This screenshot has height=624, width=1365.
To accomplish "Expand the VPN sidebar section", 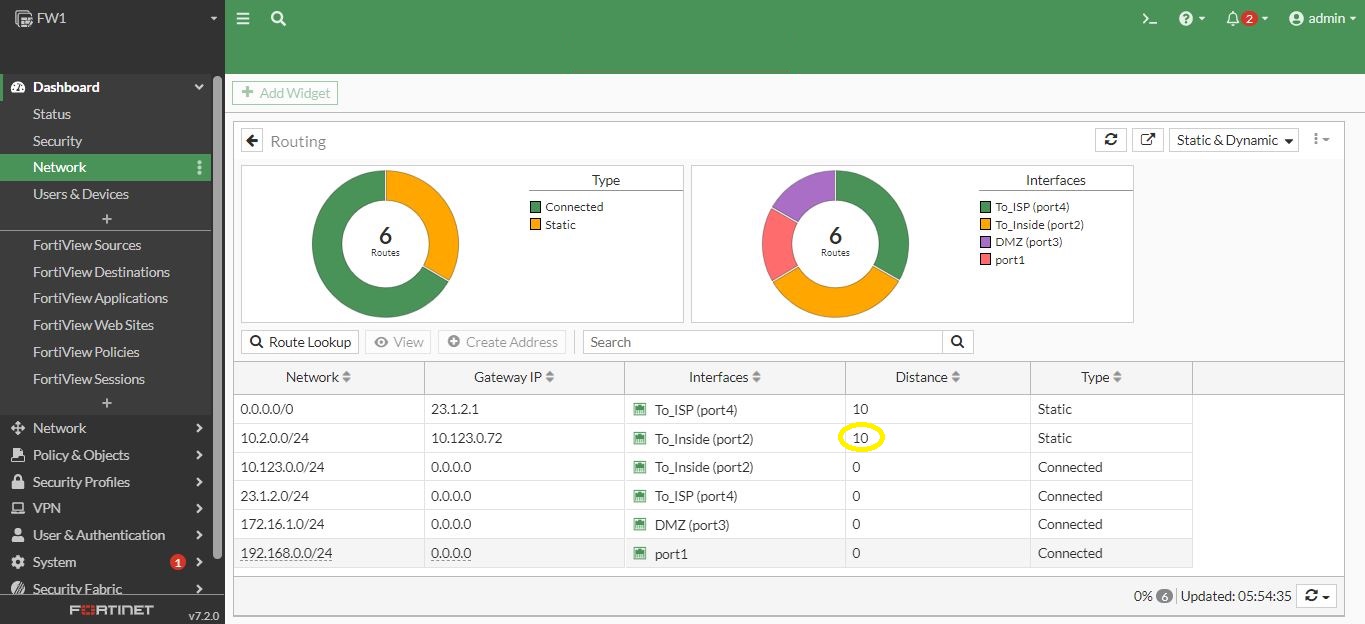I will (105, 508).
